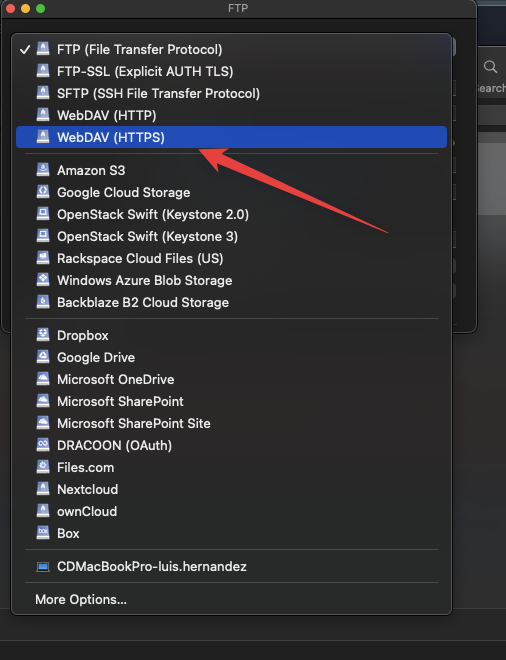
Task: Select FTP (File Transfer Protocol) menu entry
Action: tap(231, 50)
